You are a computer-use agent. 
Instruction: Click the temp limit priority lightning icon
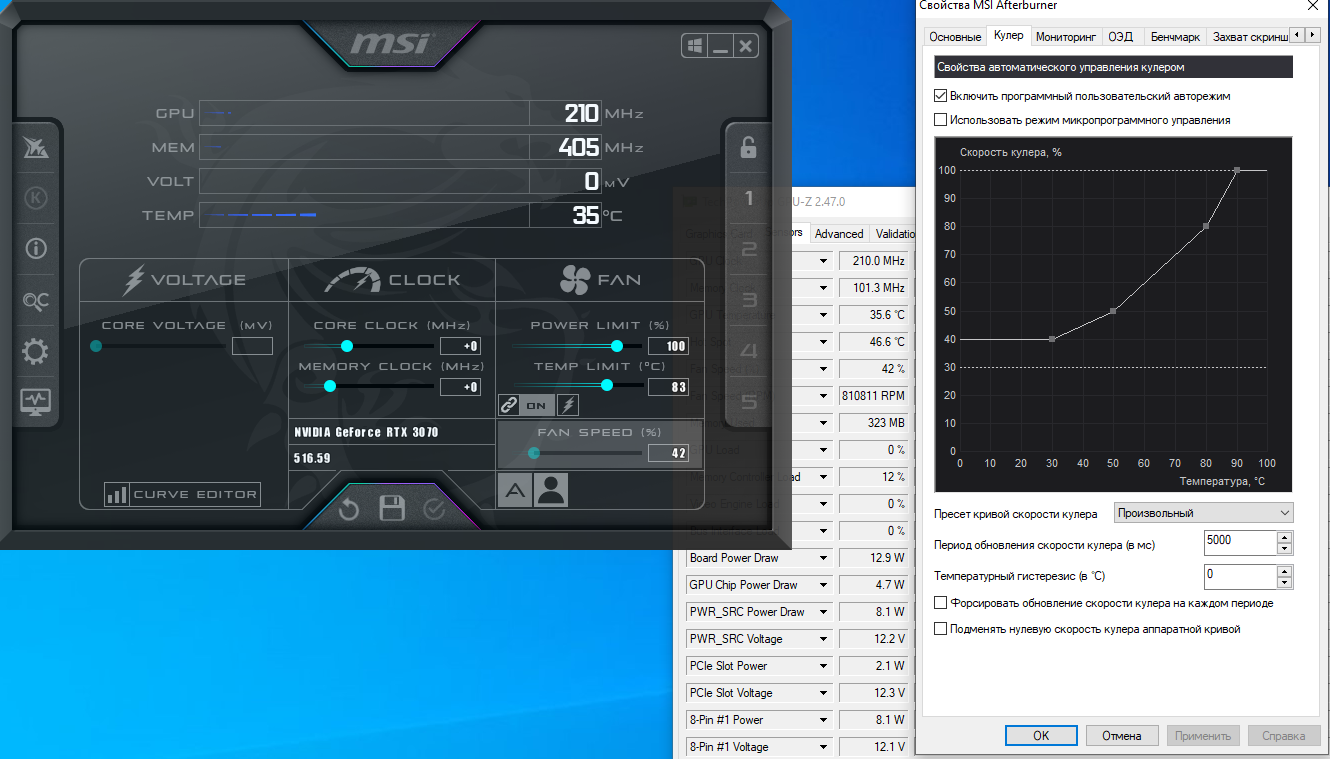(568, 405)
